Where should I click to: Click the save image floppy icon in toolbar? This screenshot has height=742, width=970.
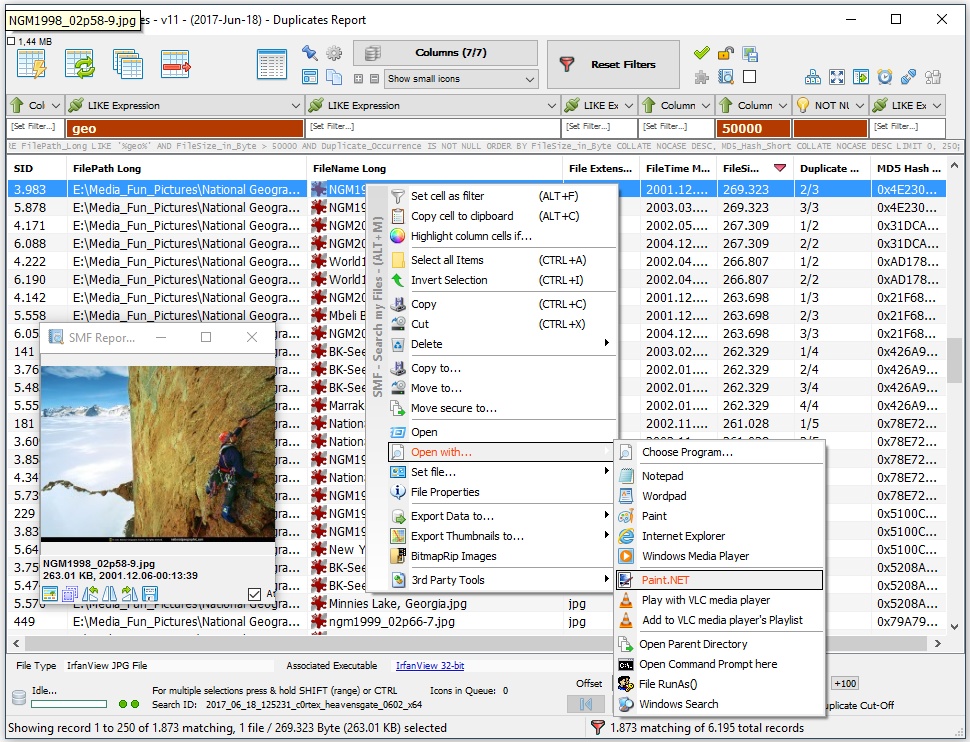tap(750, 54)
